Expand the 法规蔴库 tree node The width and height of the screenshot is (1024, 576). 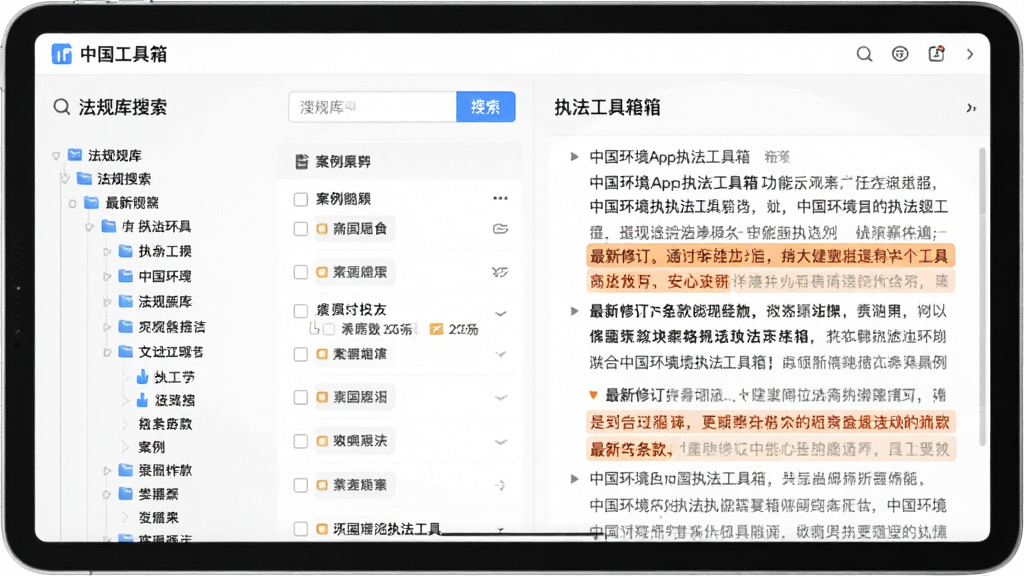point(107,302)
